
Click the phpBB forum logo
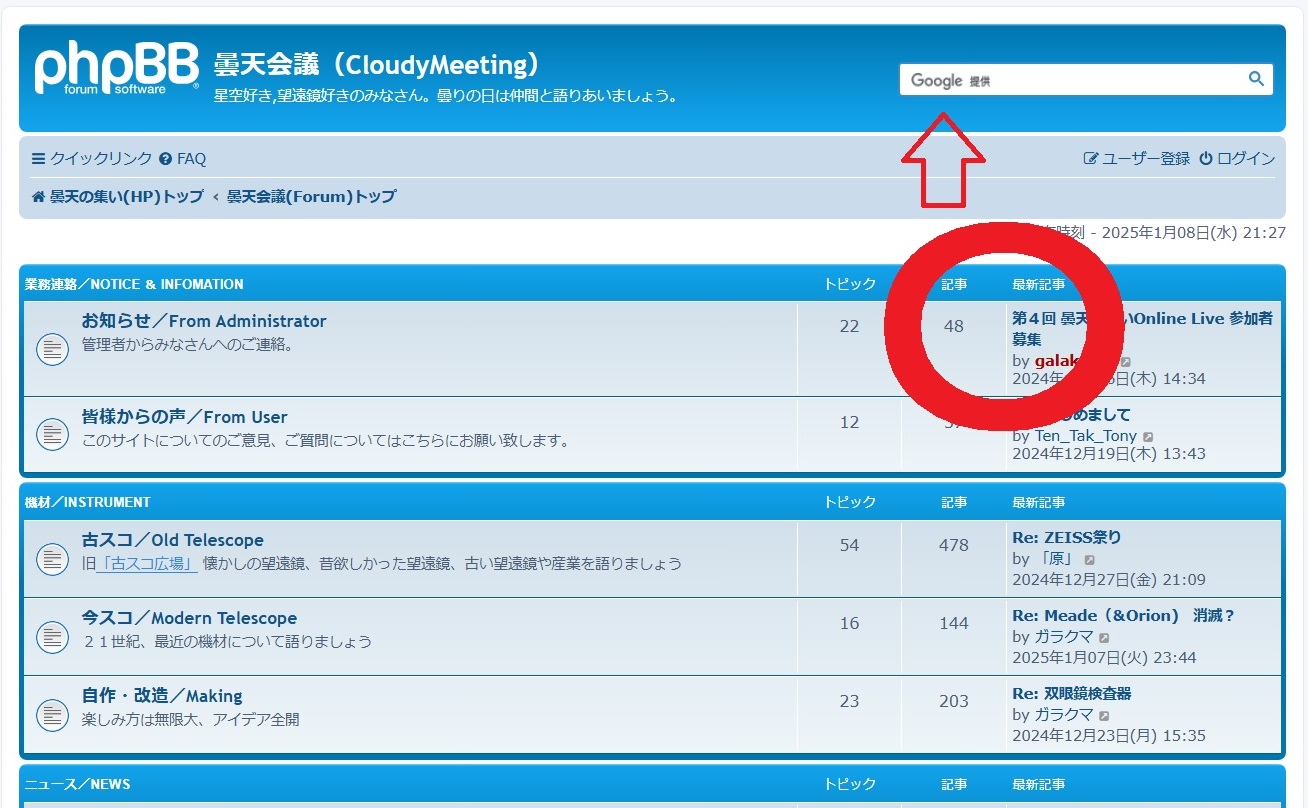(116, 70)
